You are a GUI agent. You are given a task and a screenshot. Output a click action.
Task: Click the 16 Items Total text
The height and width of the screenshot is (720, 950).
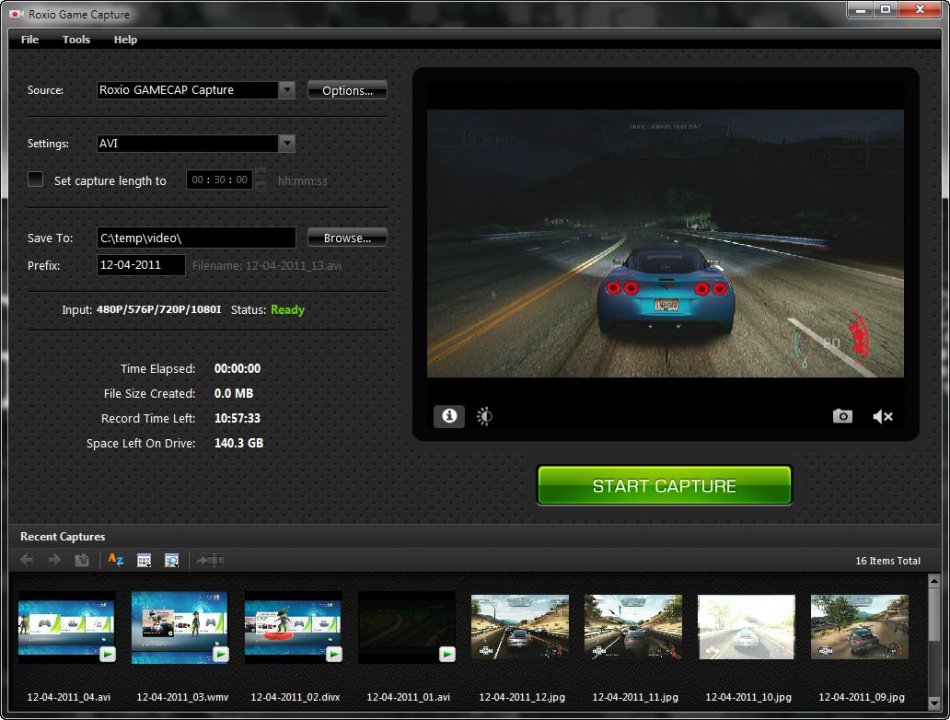pos(888,561)
